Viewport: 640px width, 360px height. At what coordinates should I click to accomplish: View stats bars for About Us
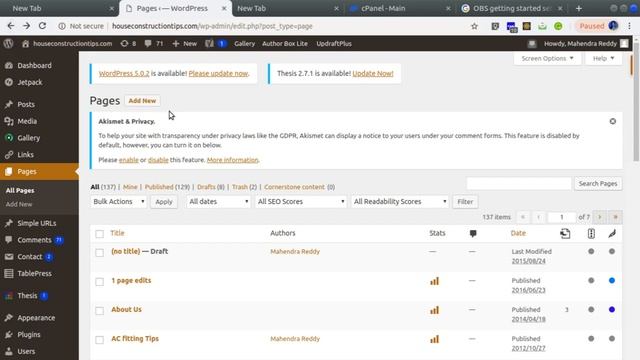(434, 310)
